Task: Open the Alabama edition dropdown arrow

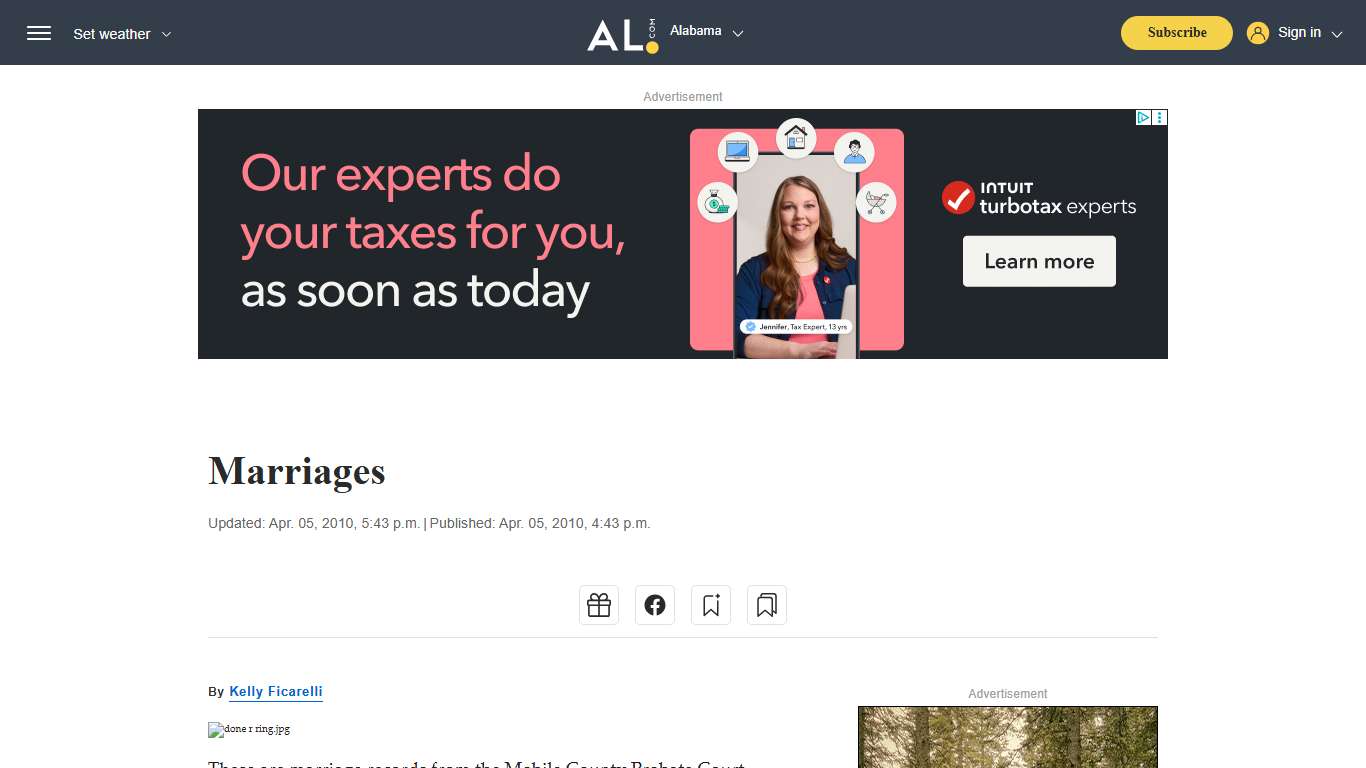Action: click(738, 33)
